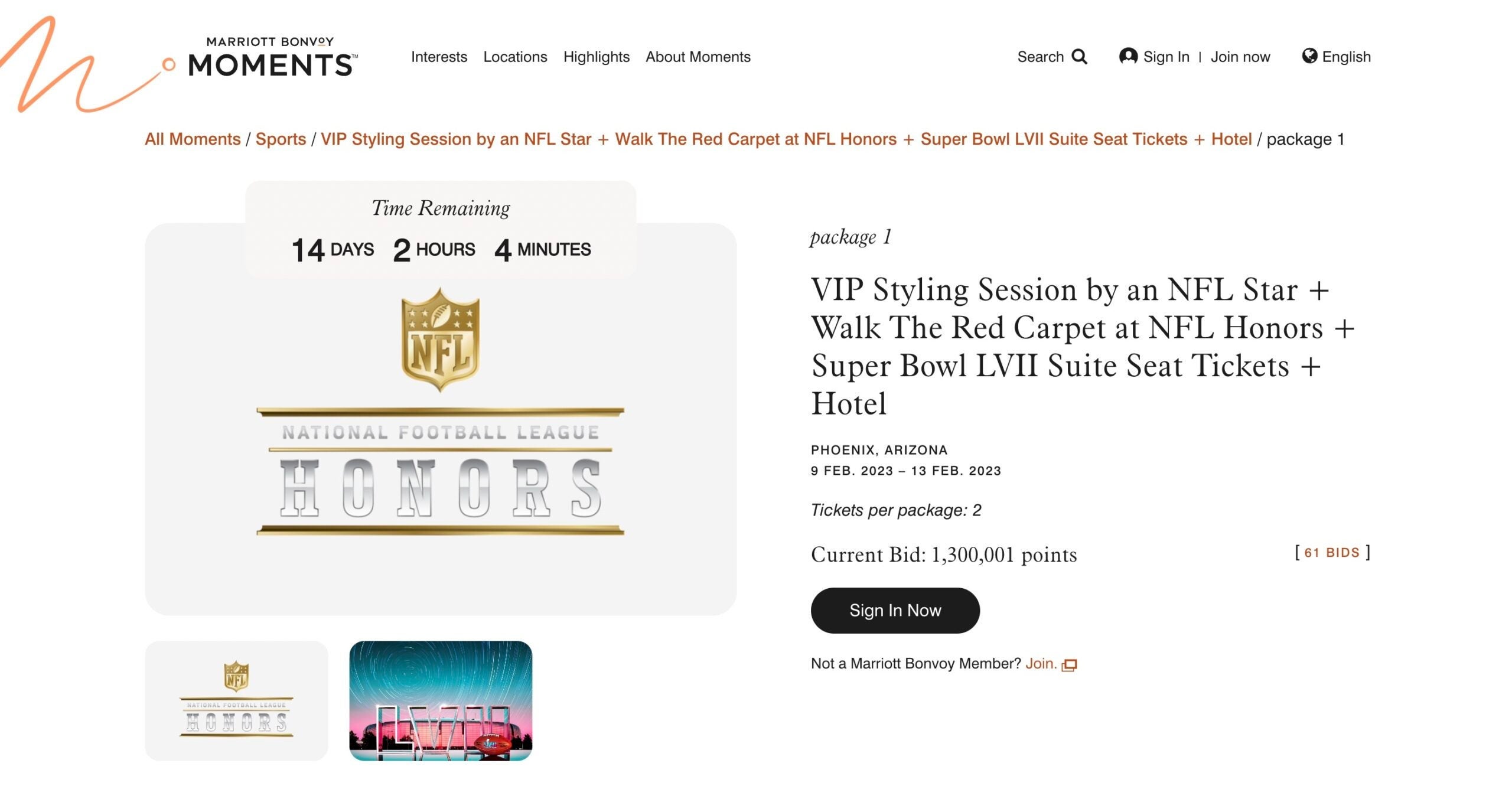
Task: Click Join now in the header
Action: click(x=1240, y=57)
